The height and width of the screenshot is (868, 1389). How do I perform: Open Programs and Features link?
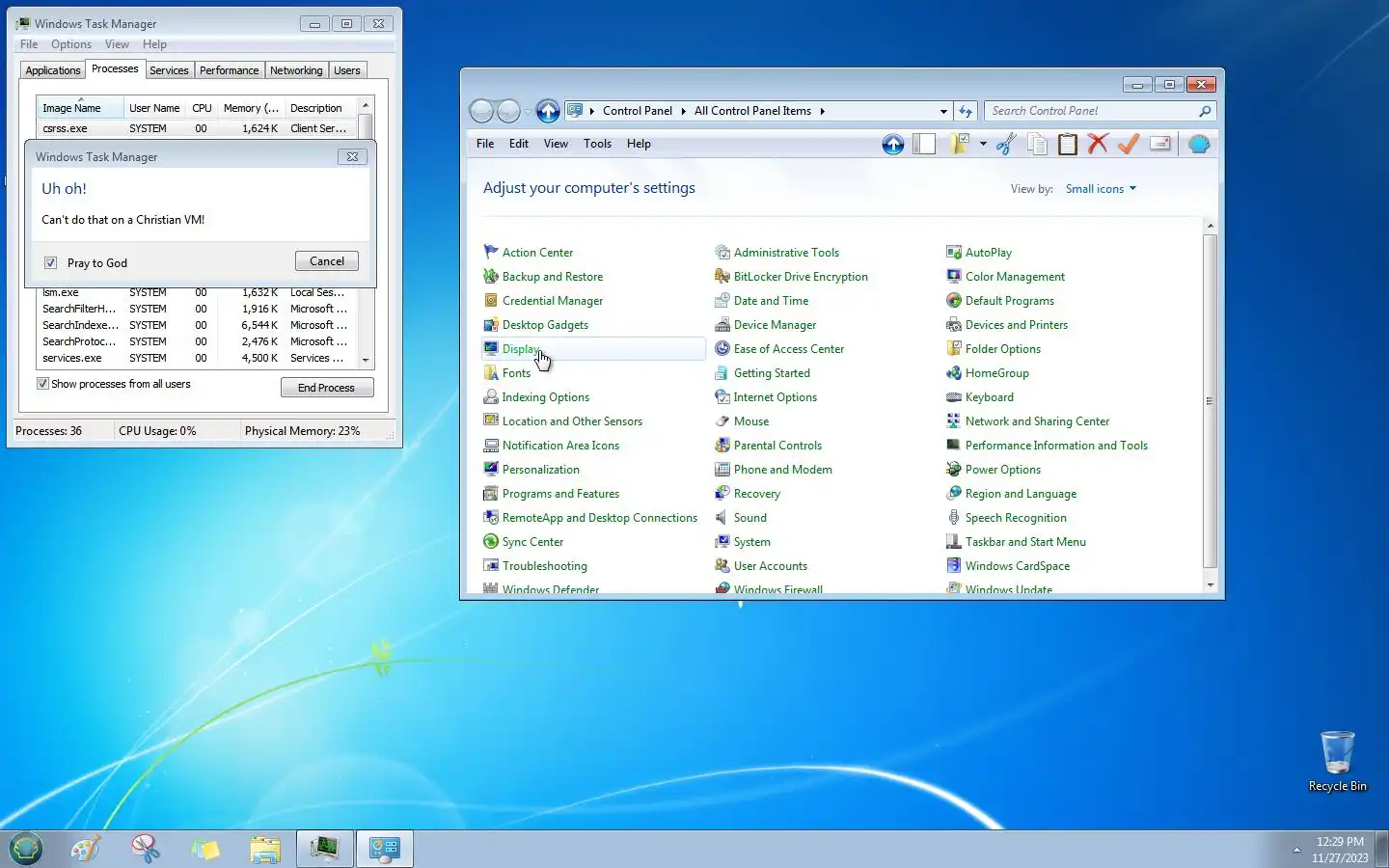tap(560, 494)
